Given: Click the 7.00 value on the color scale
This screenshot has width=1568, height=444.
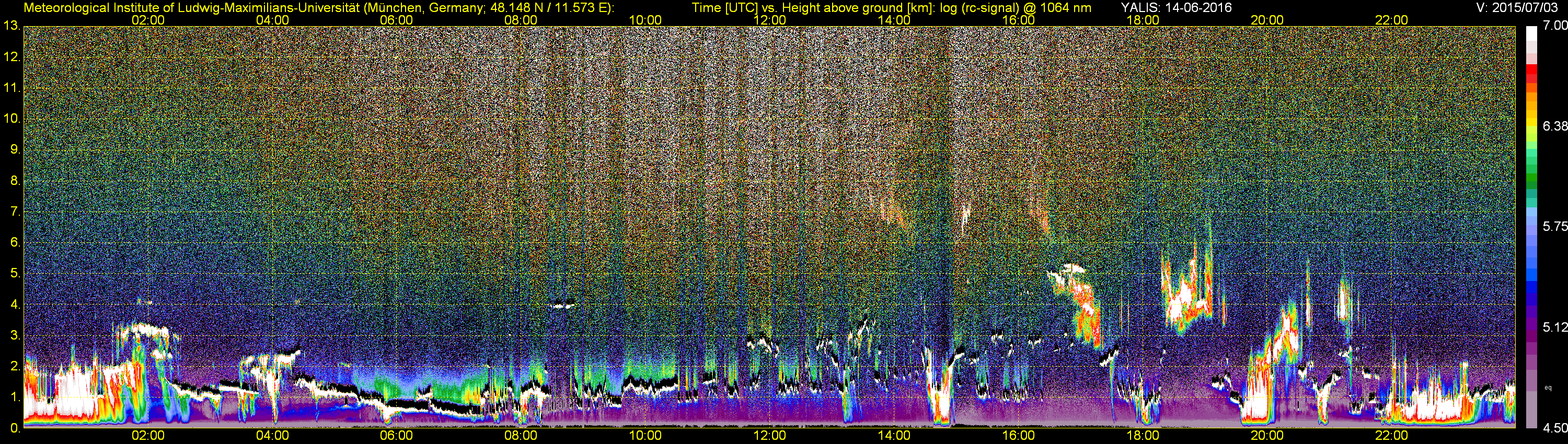Looking at the screenshot, I should point(1554,26).
